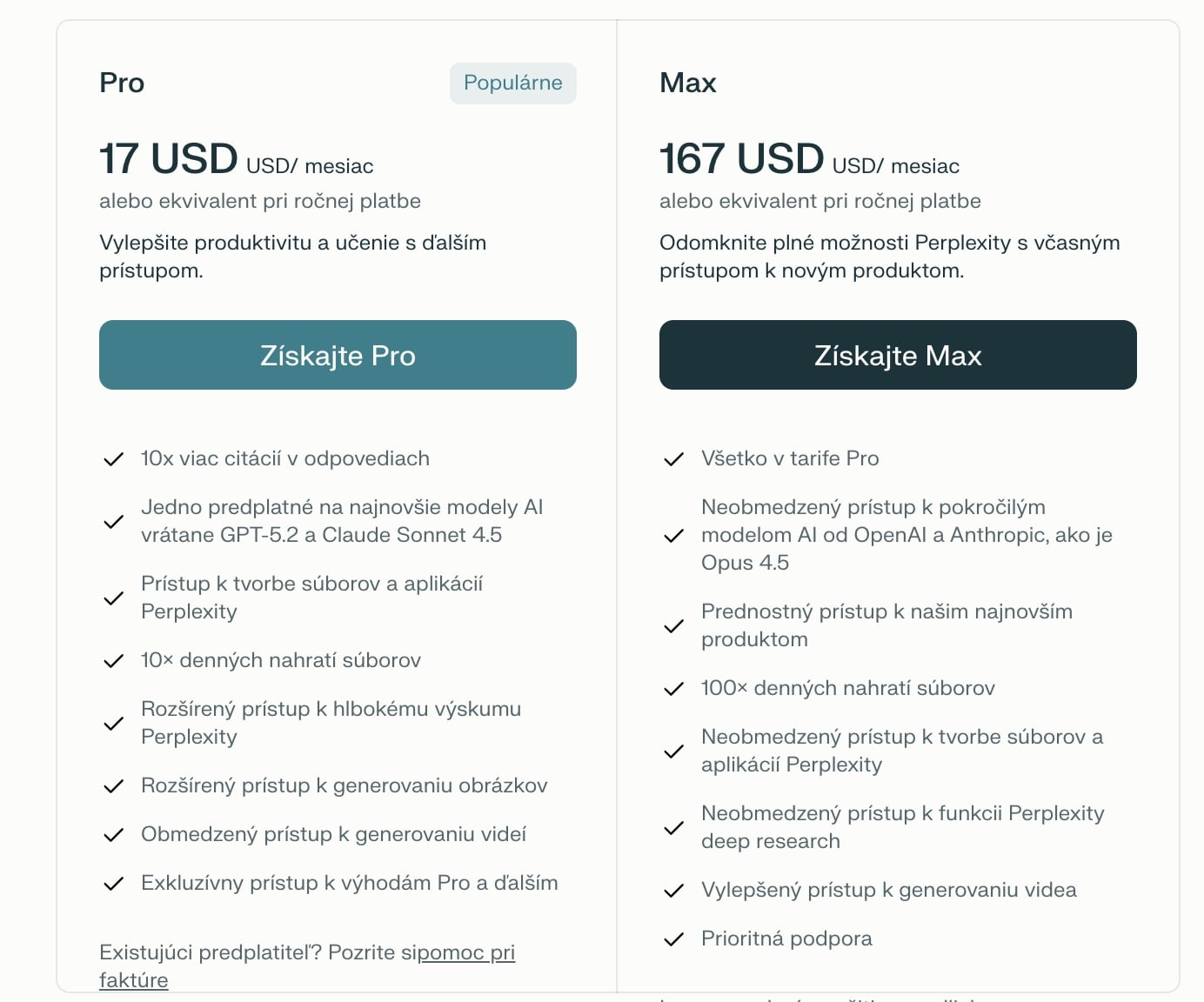Click the Populárne badge on Pro plan
This screenshot has width=1204, height=1002.
[x=512, y=83]
